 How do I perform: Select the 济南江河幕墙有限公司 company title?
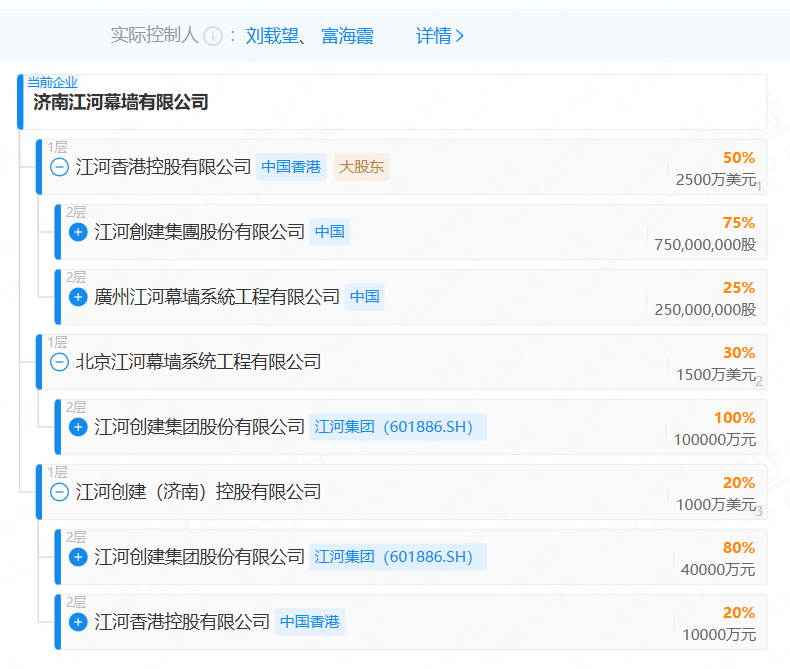coord(120,102)
